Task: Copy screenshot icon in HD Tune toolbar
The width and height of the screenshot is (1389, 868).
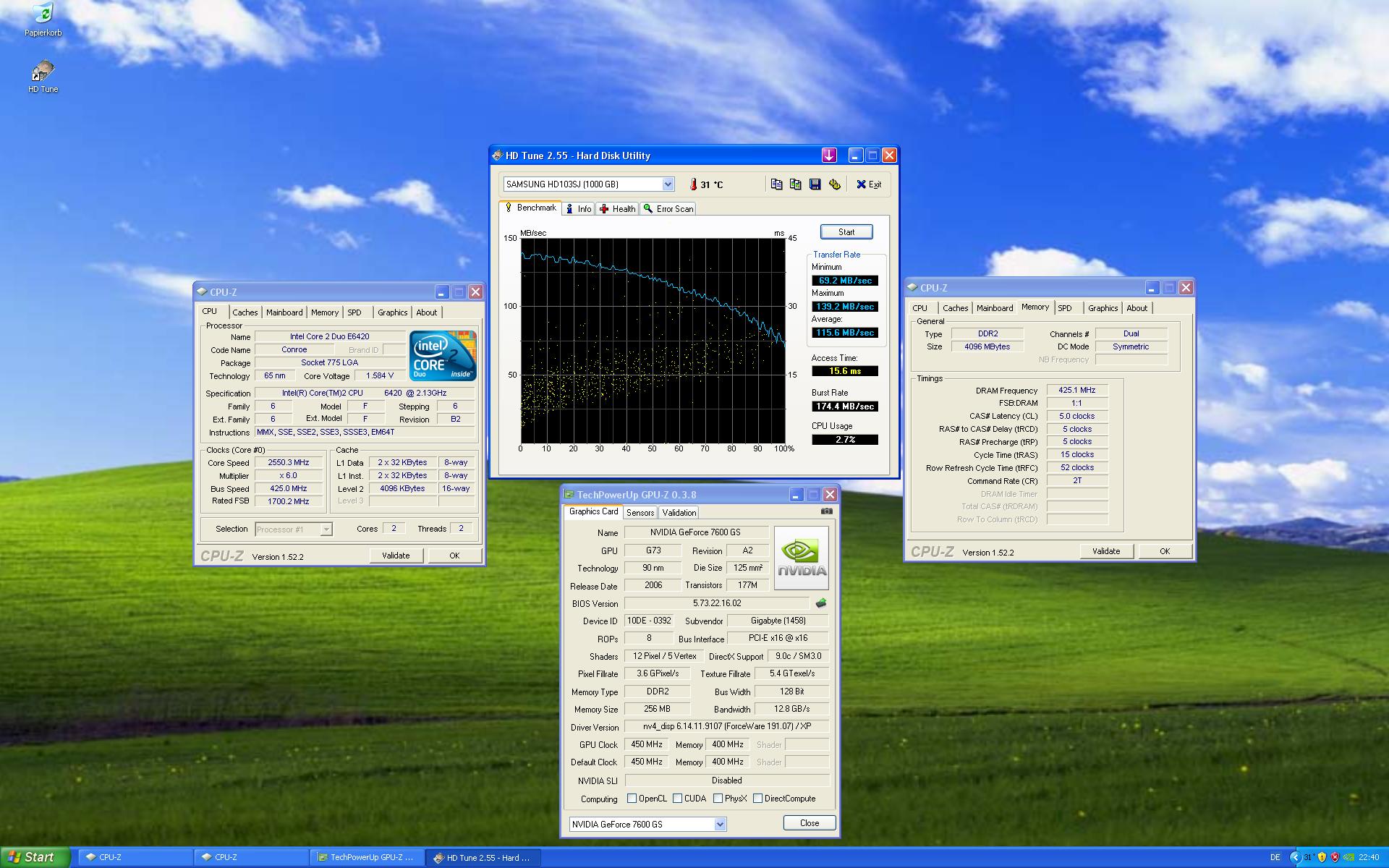Action: (796, 184)
